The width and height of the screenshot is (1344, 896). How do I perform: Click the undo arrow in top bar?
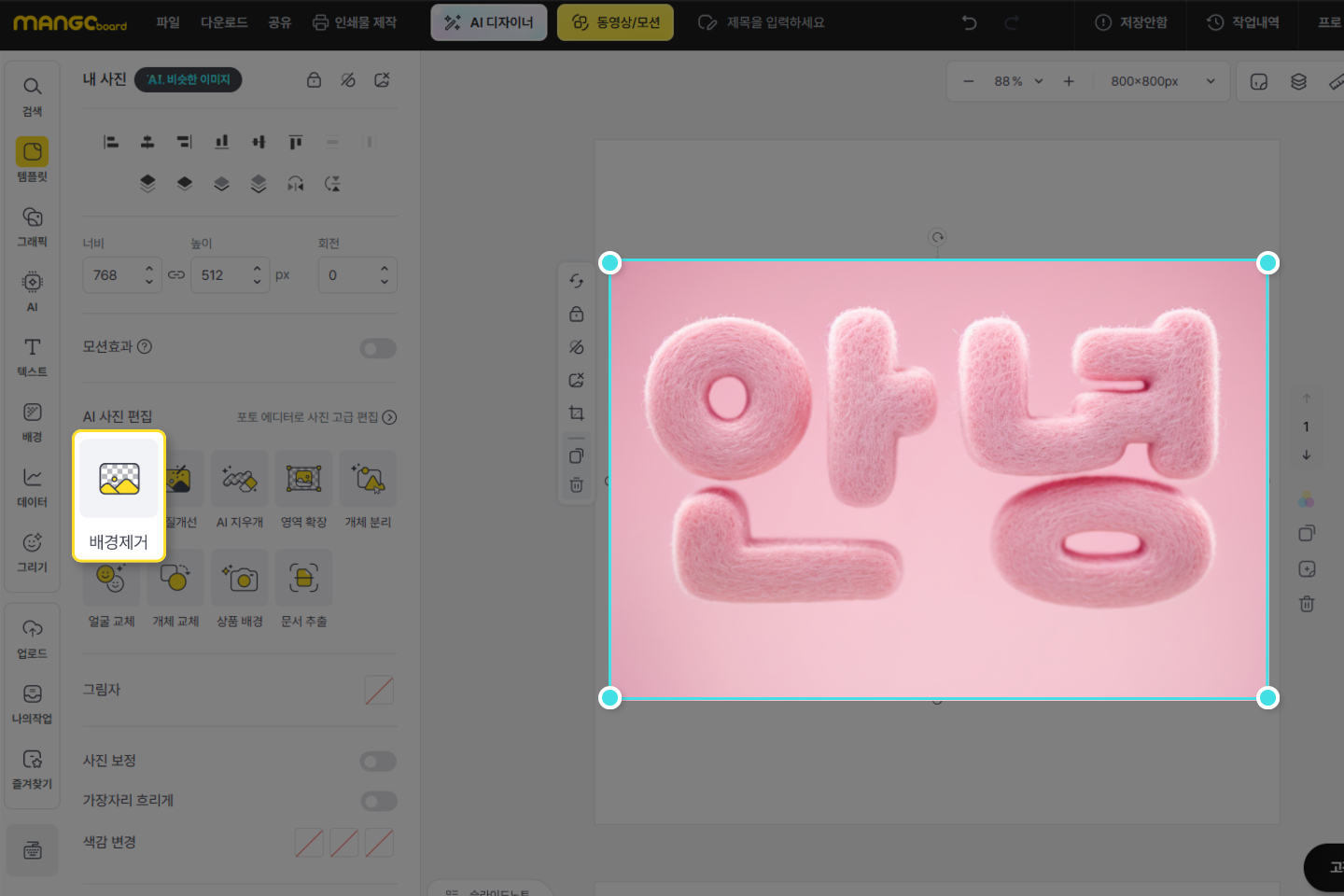tap(970, 22)
